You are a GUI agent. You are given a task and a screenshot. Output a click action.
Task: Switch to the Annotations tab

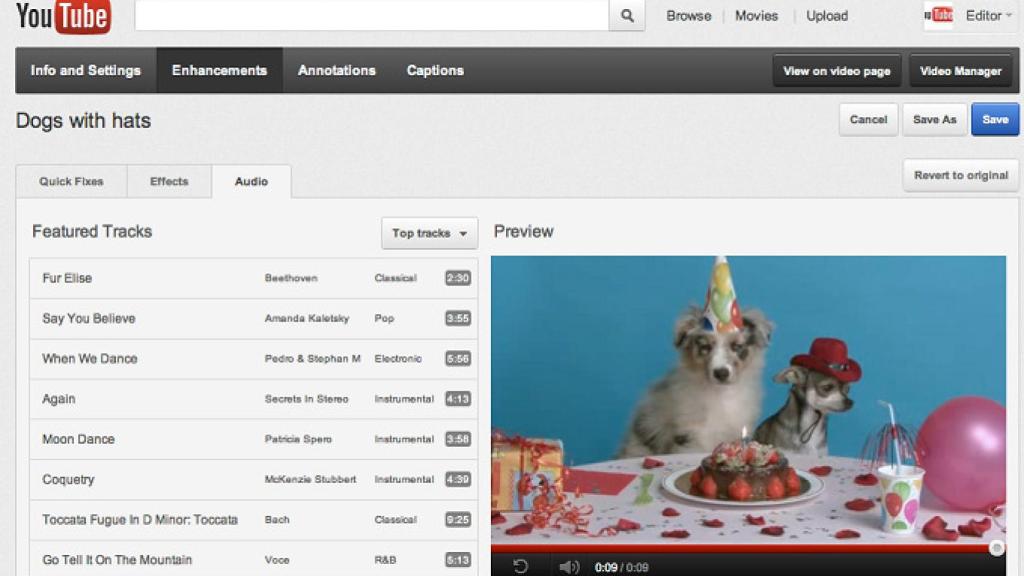337,70
